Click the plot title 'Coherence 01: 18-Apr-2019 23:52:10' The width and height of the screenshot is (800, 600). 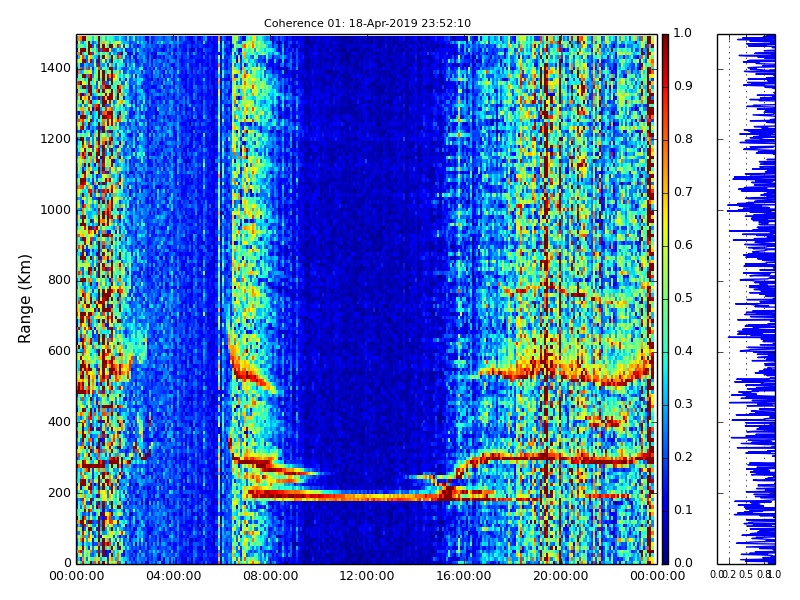[367, 23]
